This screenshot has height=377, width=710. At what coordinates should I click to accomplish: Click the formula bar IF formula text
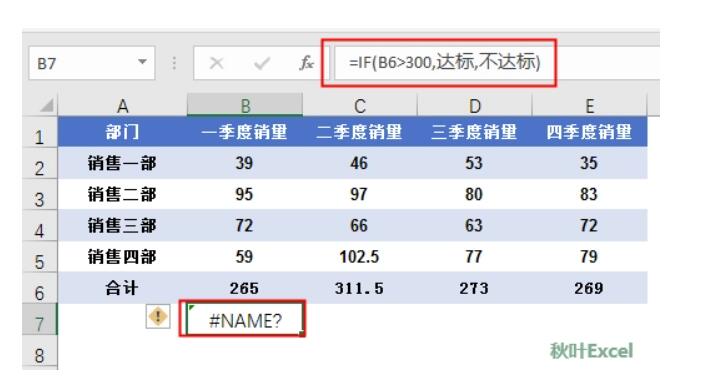click(x=445, y=62)
